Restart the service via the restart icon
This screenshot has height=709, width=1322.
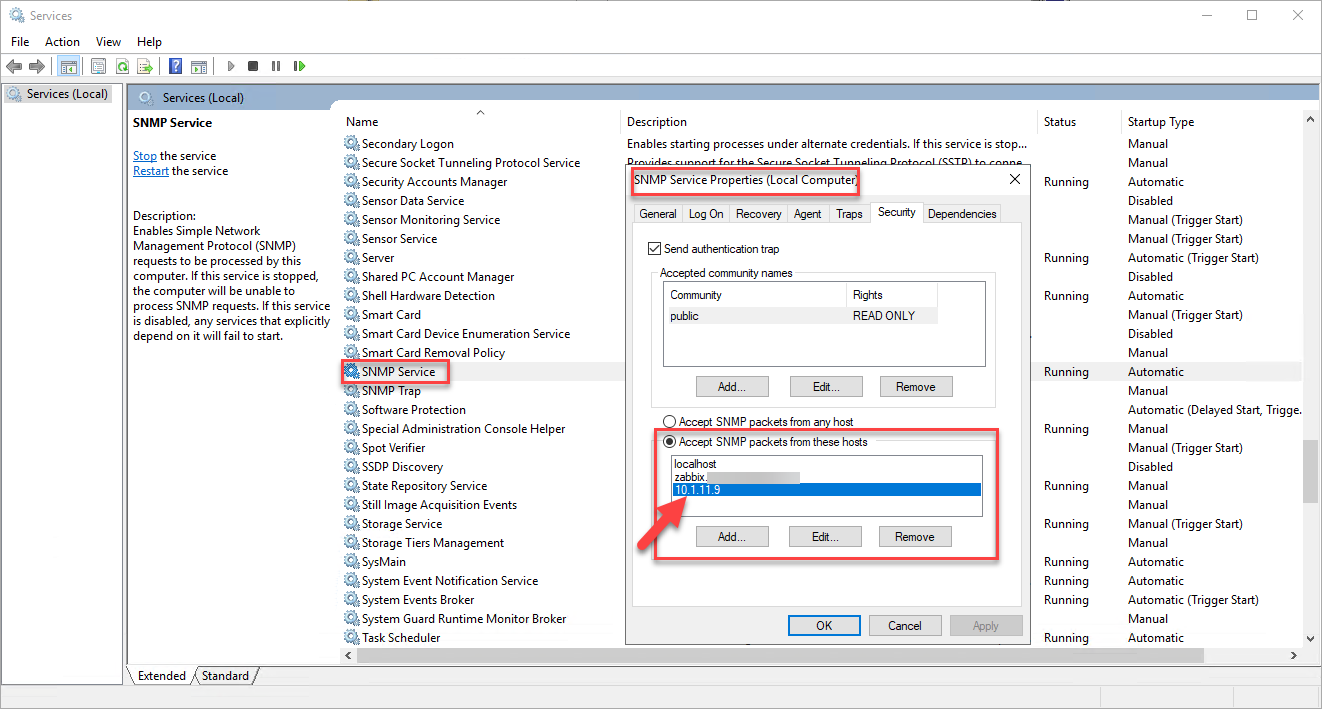pyautogui.click(x=299, y=65)
